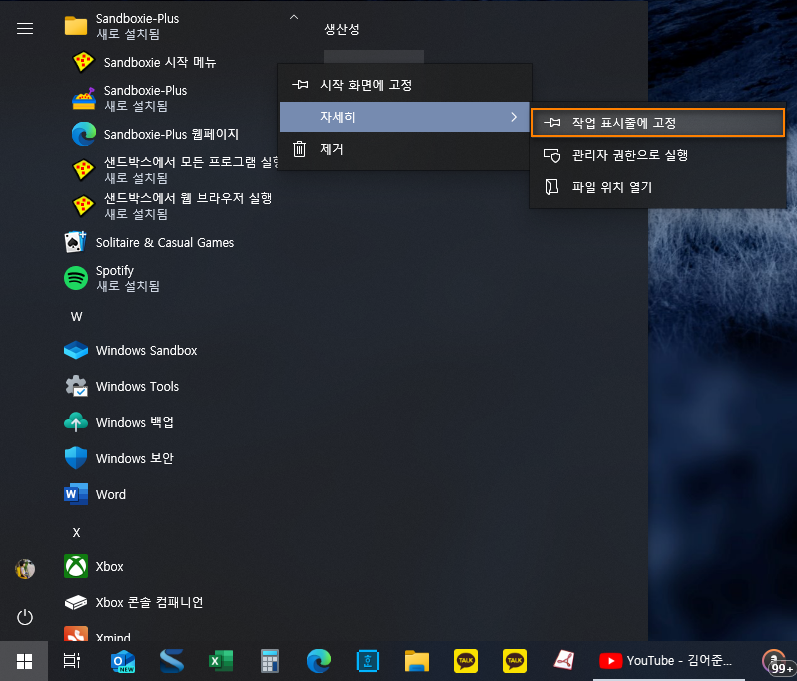Screen dimensions: 797x681
Task: Select 파일 위치 열기
Action: [658, 187]
